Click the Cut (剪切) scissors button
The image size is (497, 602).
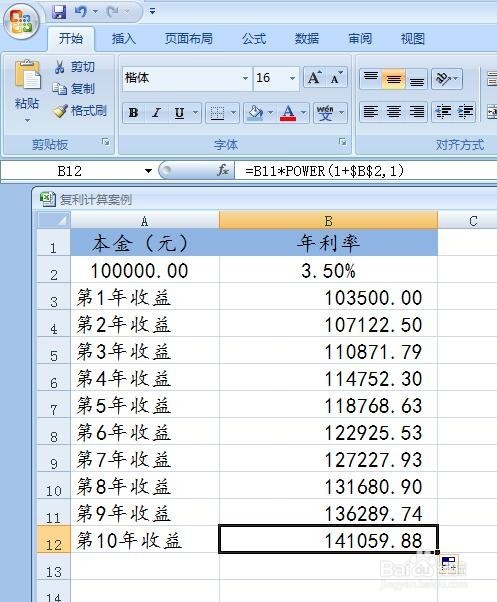(x=74, y=67)
